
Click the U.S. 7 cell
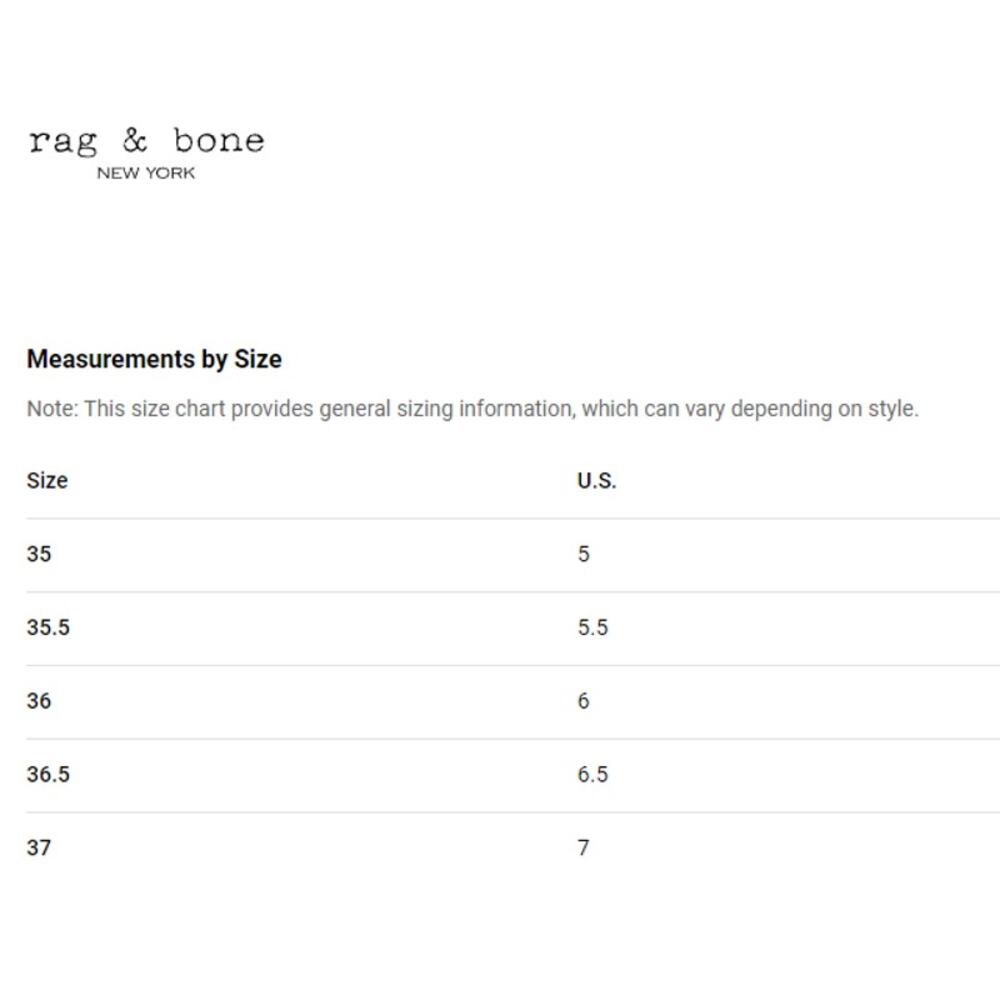(584, 848)
